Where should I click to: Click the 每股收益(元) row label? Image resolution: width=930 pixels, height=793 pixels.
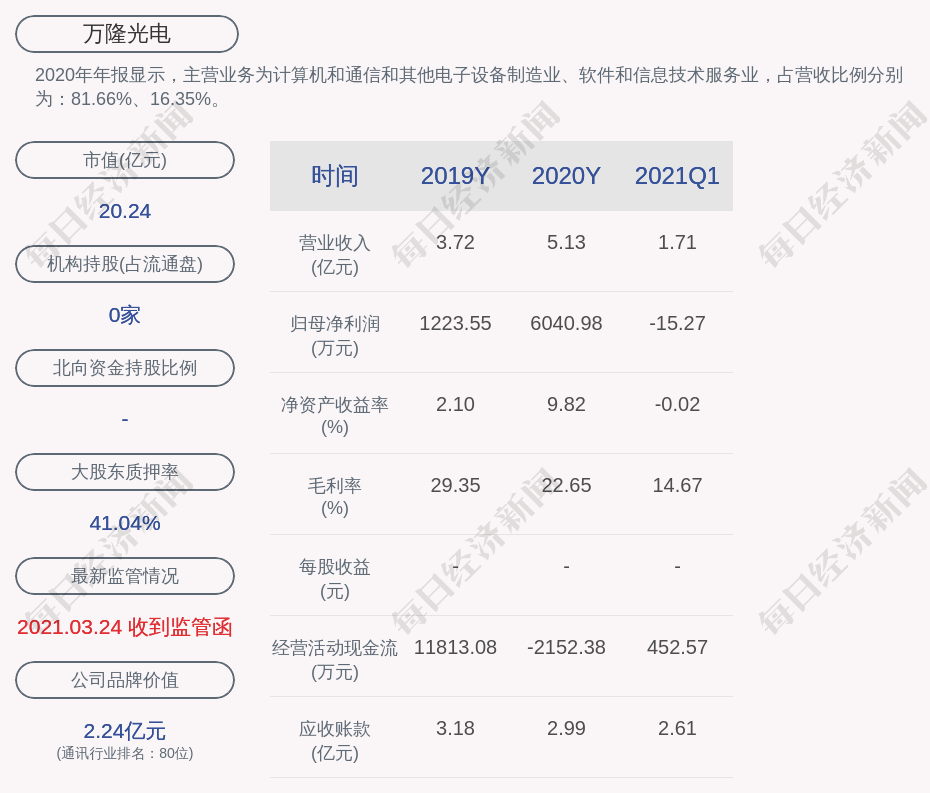click(x=335, y=579)
